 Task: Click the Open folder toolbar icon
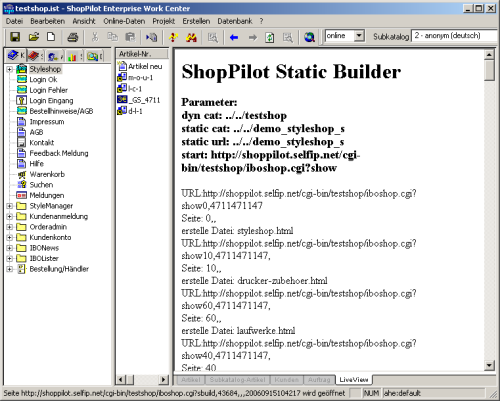pos(33,37)
